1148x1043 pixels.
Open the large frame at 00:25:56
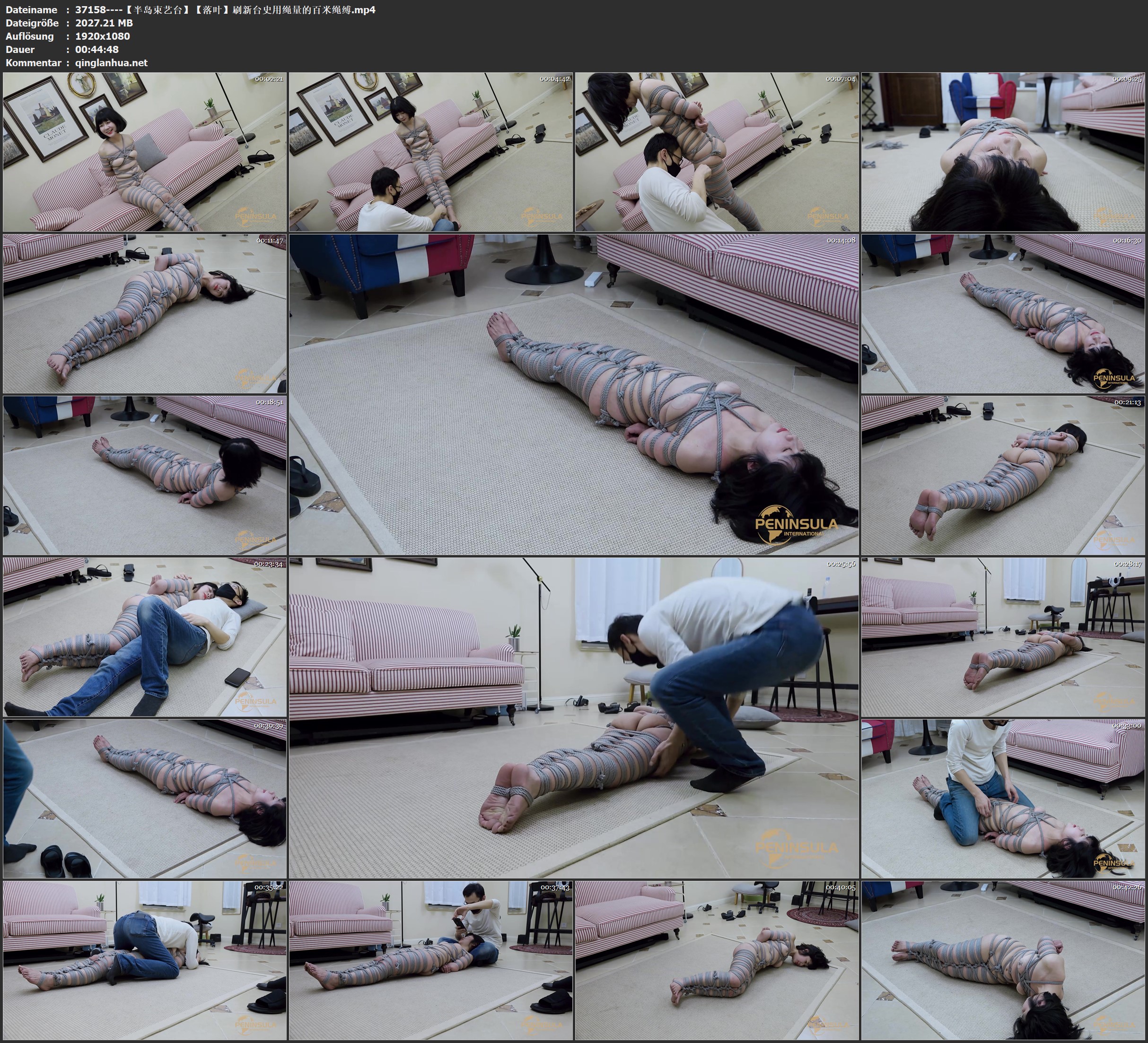[574, 717]
